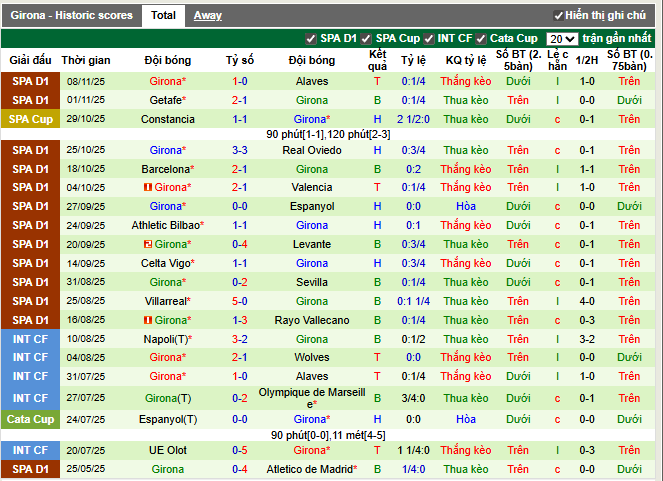Click the 0-5 score of UE Olot match
Image resolution: width=663 pixels, height=481 pixels.
(x=240, y=450)
